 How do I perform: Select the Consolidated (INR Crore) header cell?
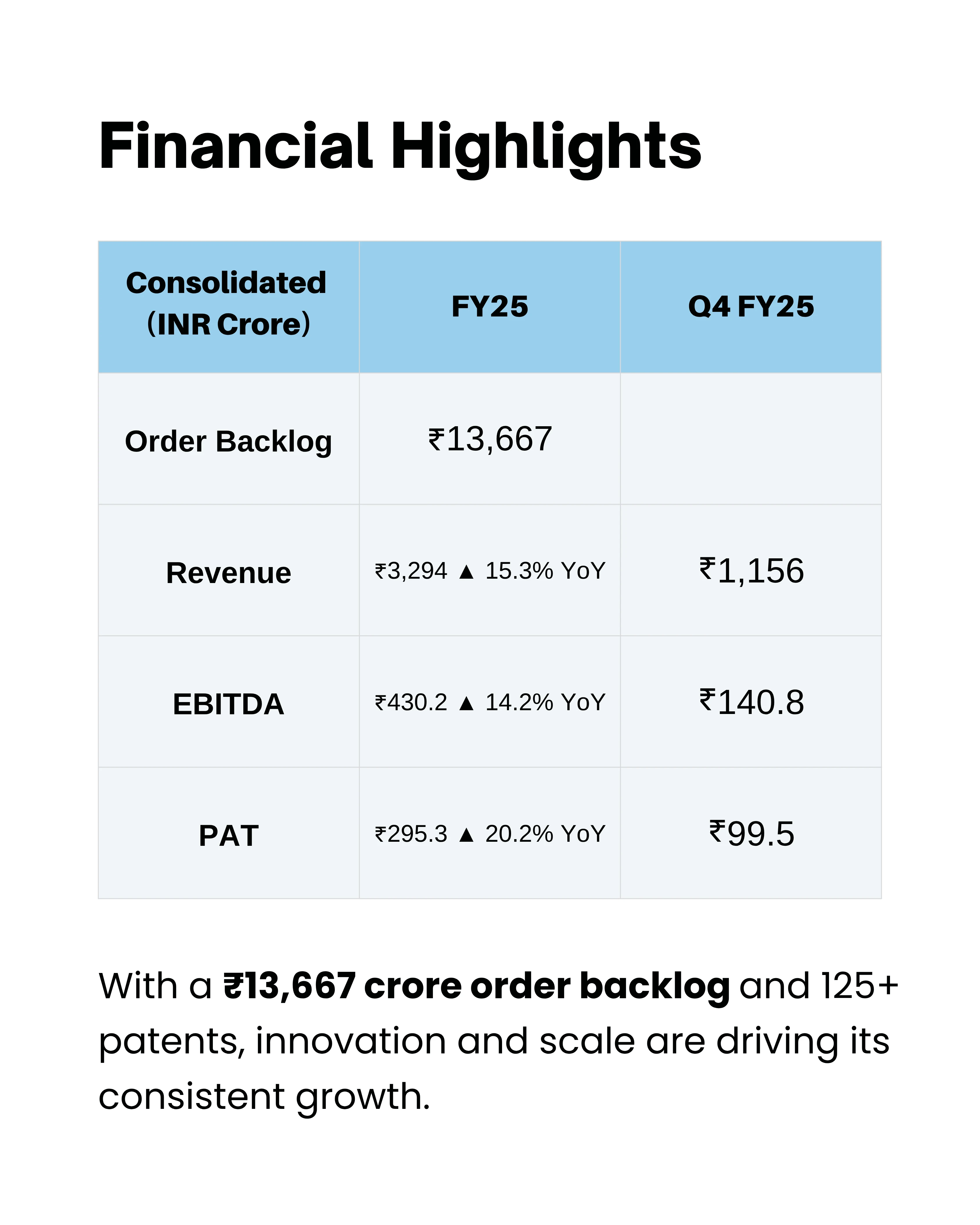click(229, 307)
